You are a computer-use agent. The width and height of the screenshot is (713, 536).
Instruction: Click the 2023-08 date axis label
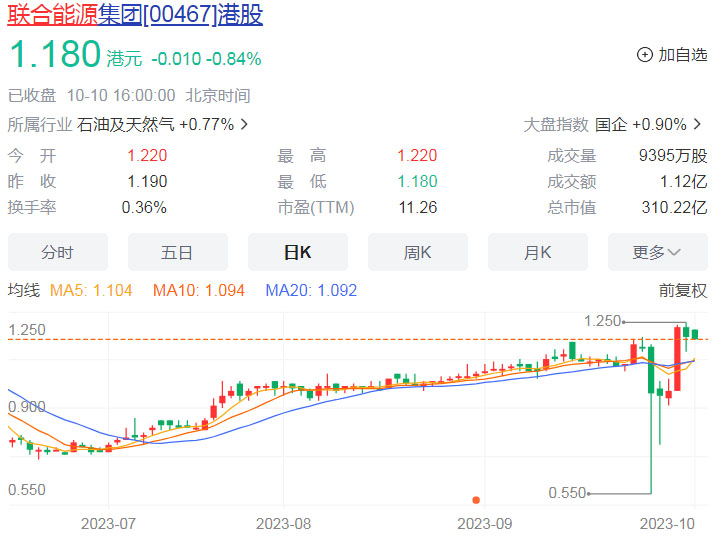(283, 524)
